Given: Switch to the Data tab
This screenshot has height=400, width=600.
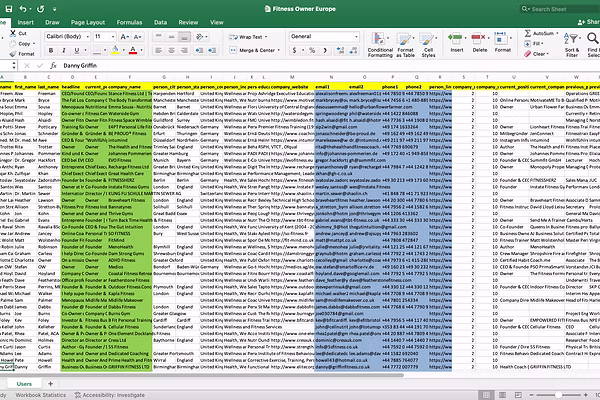Looking at the screenshot, I should click(x=160, y=23).
